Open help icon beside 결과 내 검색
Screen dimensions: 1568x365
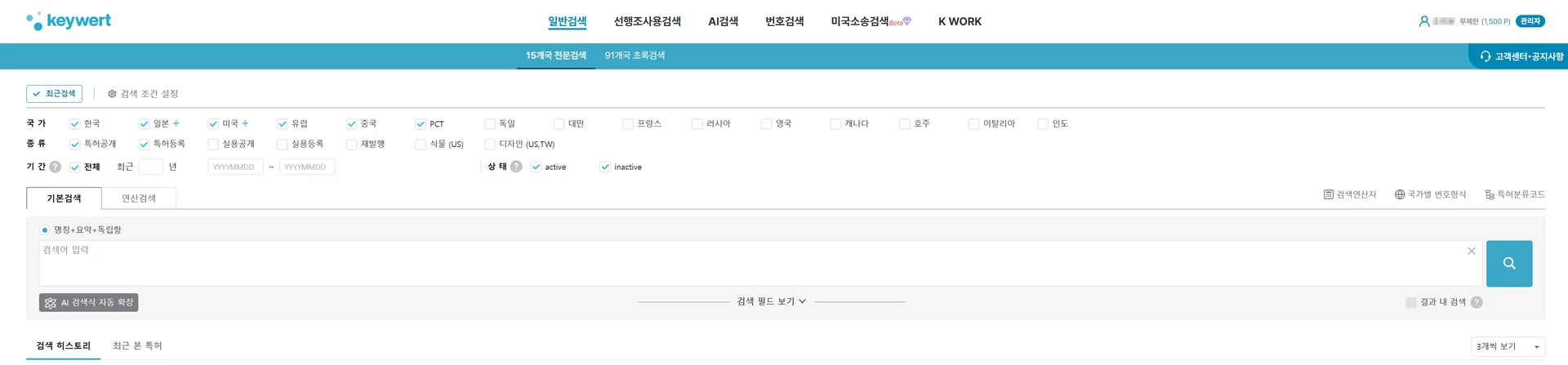coord(1477,302)
